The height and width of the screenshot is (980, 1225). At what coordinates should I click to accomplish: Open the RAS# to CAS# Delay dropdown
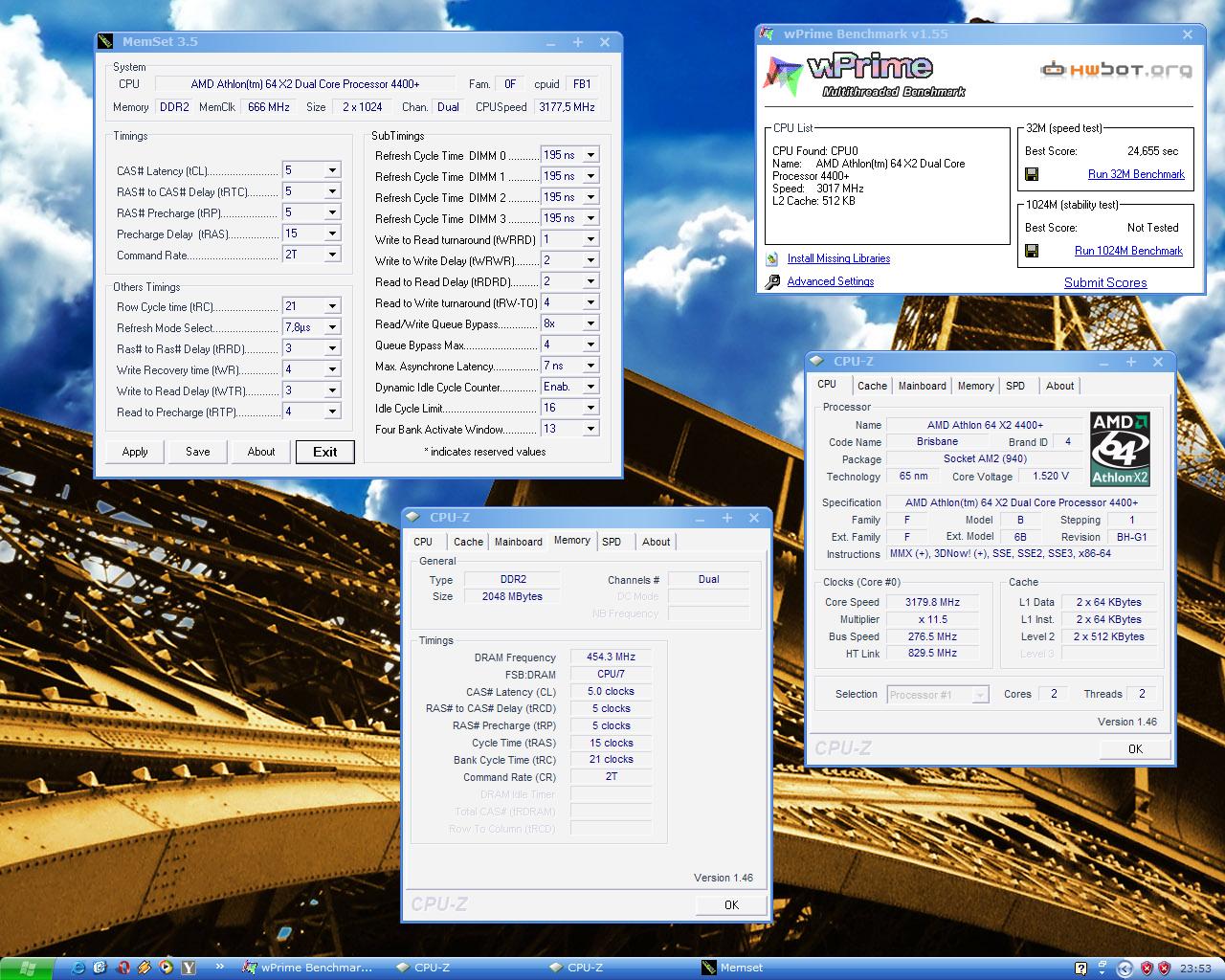click(x=332, y=191)
